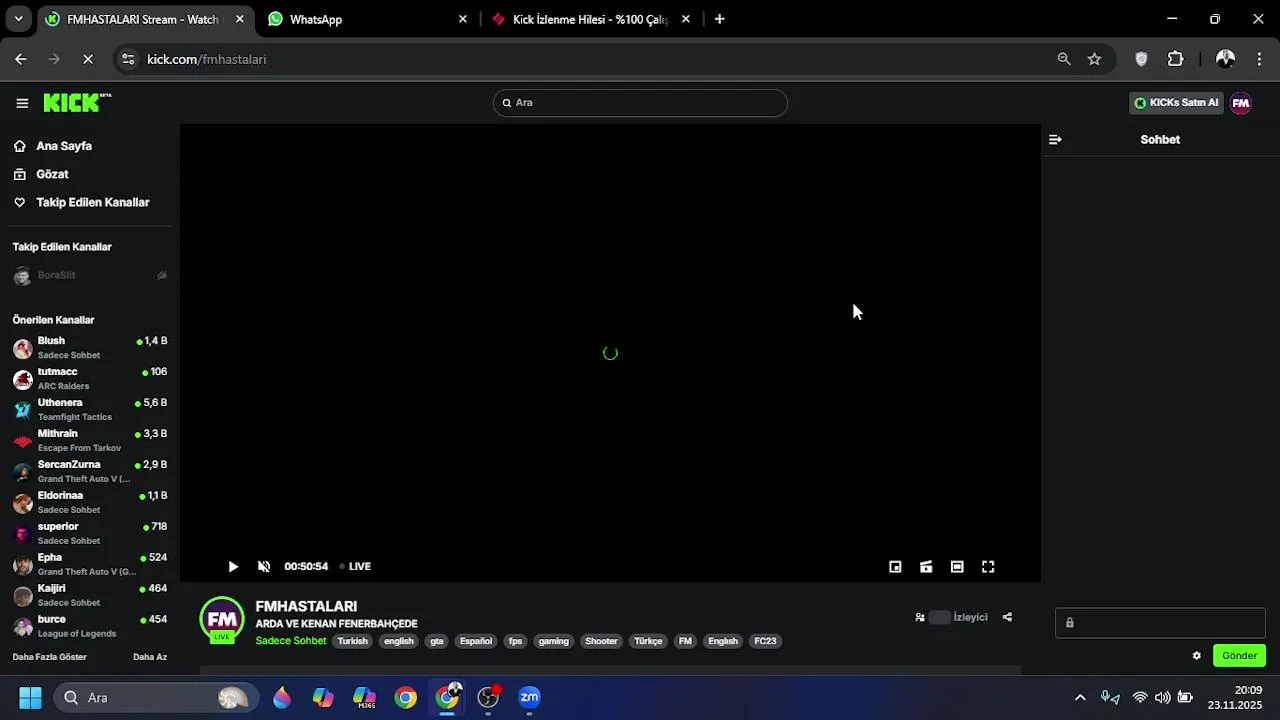Image resolution: width=1280 pixels, height=720 pixels.
Task: Click the Turkish tag
Action: tap(352, 641)
